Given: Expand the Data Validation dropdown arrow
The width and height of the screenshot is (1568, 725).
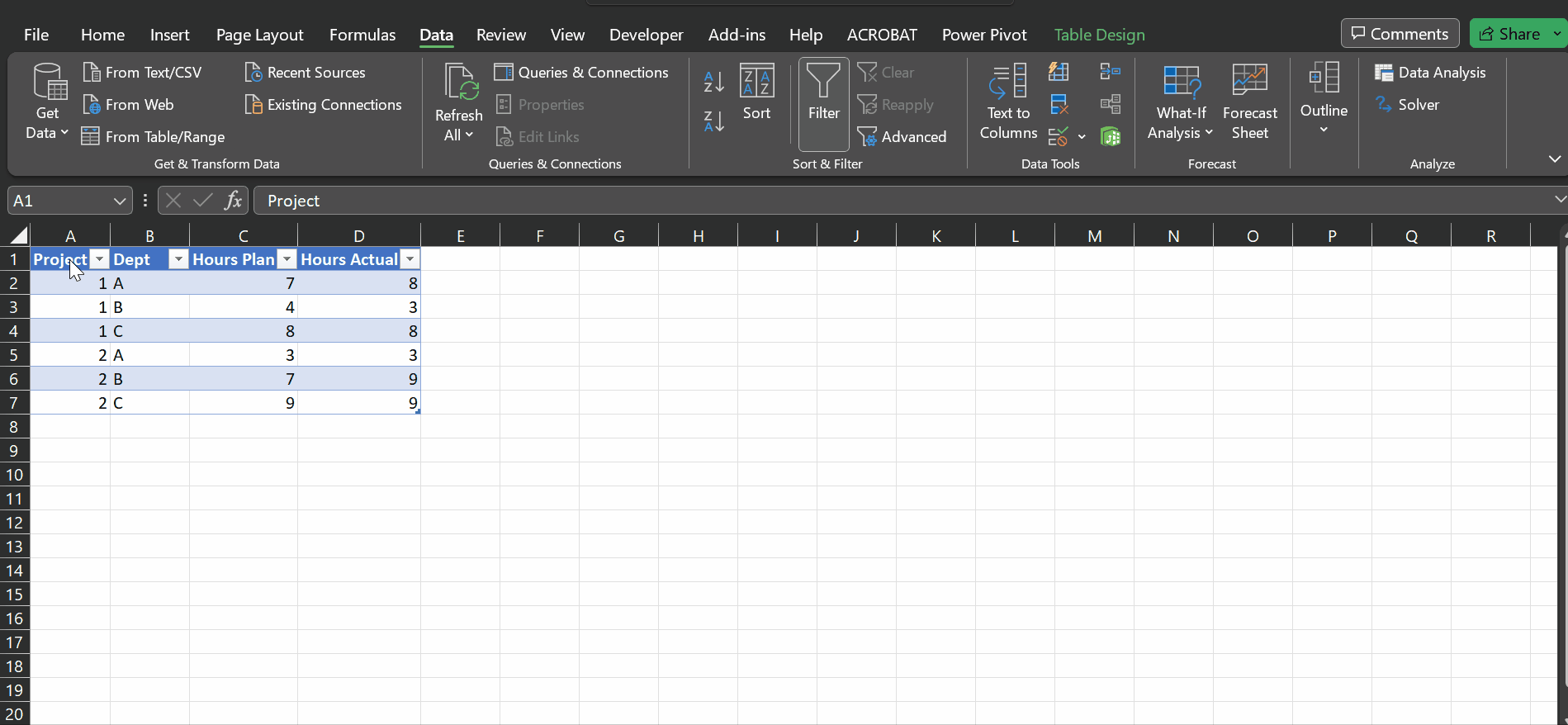Looking at the screenshot, I should point(1082,137).
